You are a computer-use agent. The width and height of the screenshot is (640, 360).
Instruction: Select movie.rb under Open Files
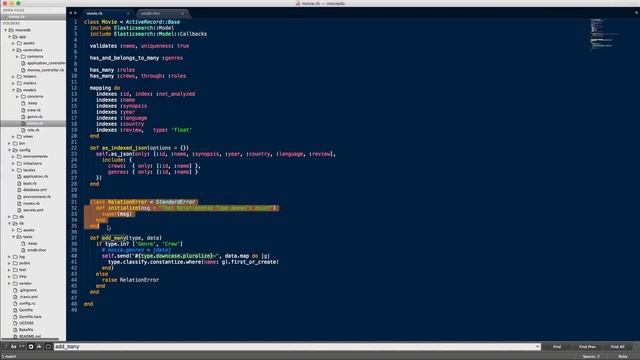coord(33,17)
